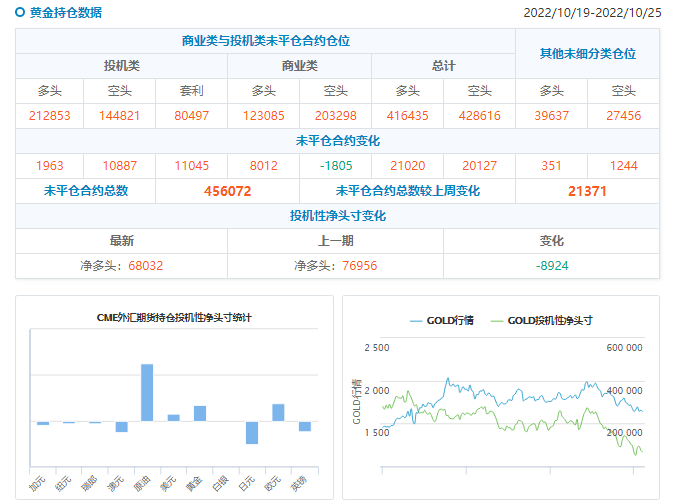Click the 欧元 bar in bar chart
This screenshot has height=502, width=677.
(x=278, y=412)
